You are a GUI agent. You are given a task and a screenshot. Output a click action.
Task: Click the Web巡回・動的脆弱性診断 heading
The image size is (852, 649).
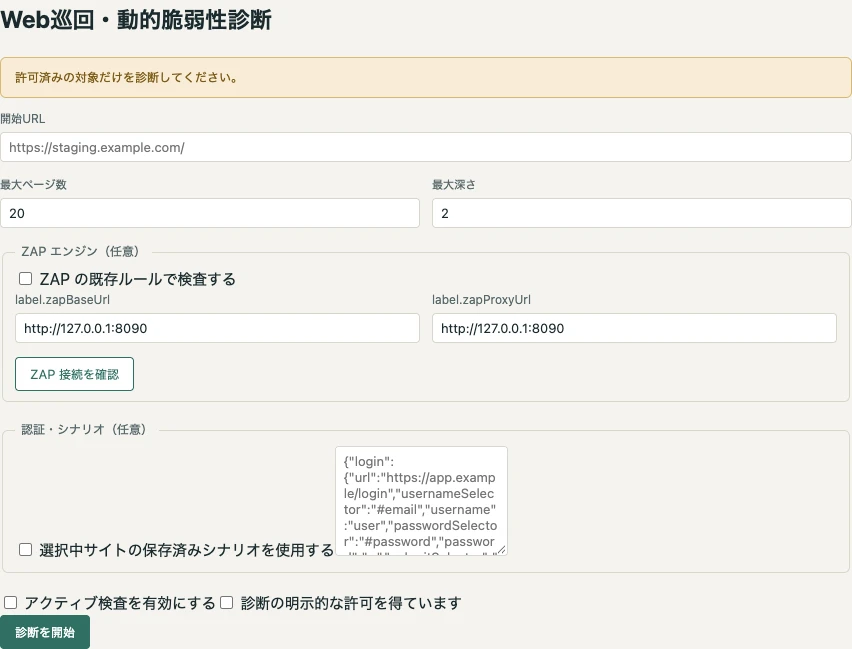click(x=136, y=20)
